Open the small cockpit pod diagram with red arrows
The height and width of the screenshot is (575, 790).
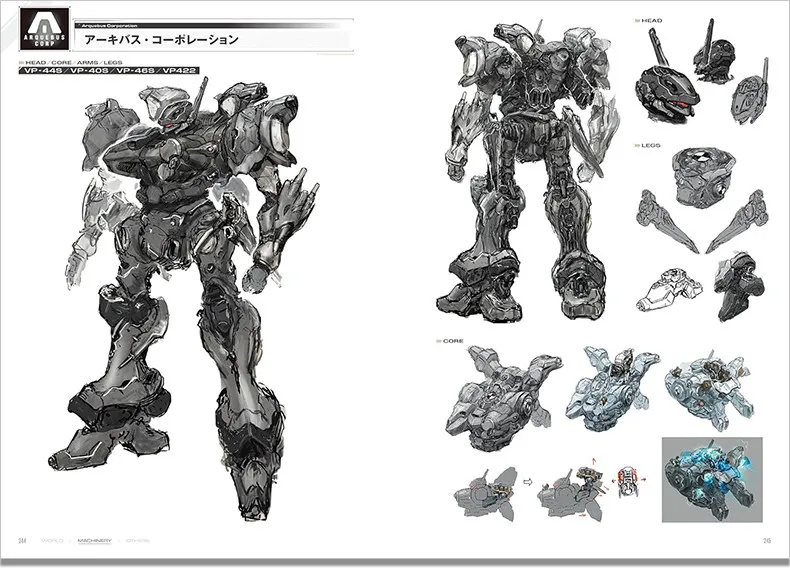[x=629, y=481]
